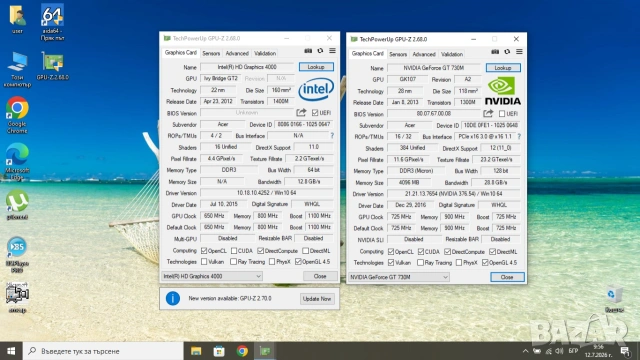
Task: Open Microsoft Store from taskbar
Action: click(219, 351)
